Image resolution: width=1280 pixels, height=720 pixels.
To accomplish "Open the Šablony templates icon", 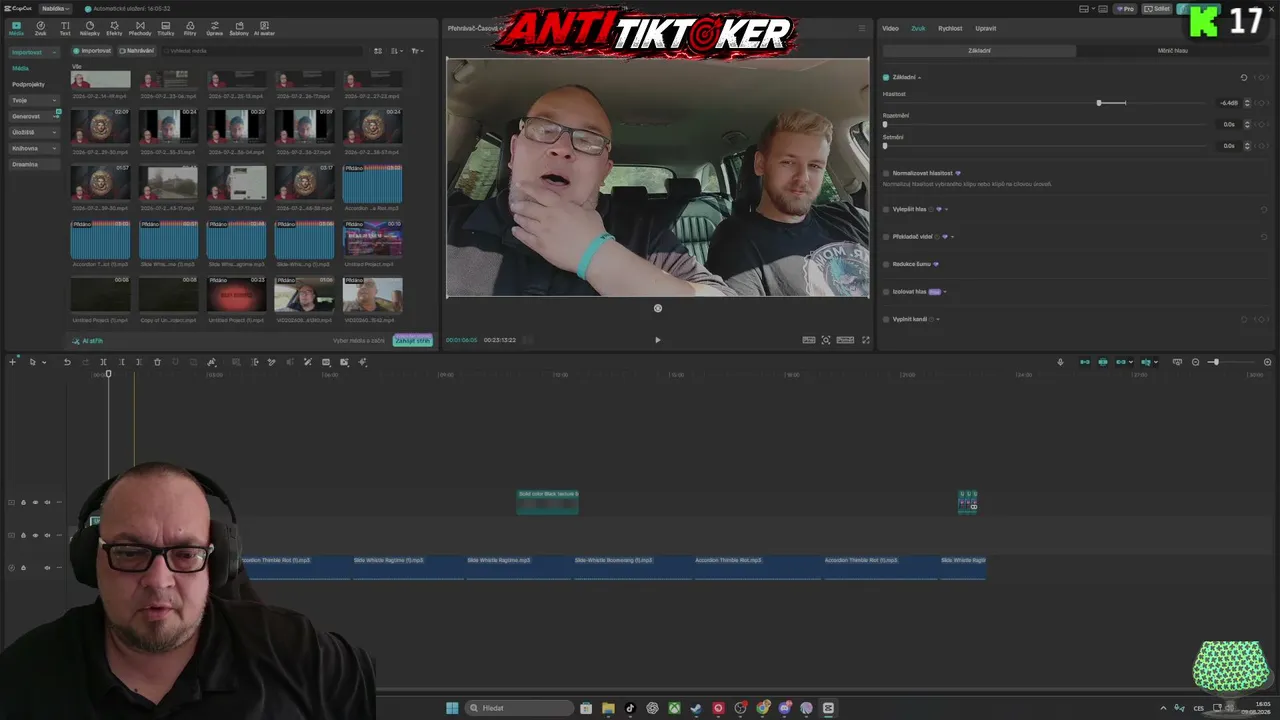I will click(239, 28).
